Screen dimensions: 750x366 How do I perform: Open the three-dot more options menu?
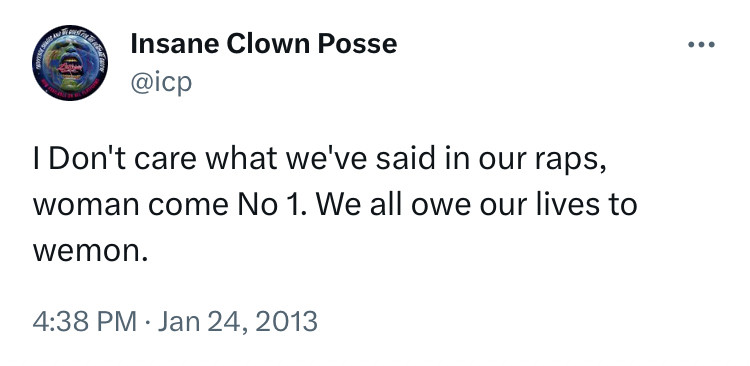701,45
